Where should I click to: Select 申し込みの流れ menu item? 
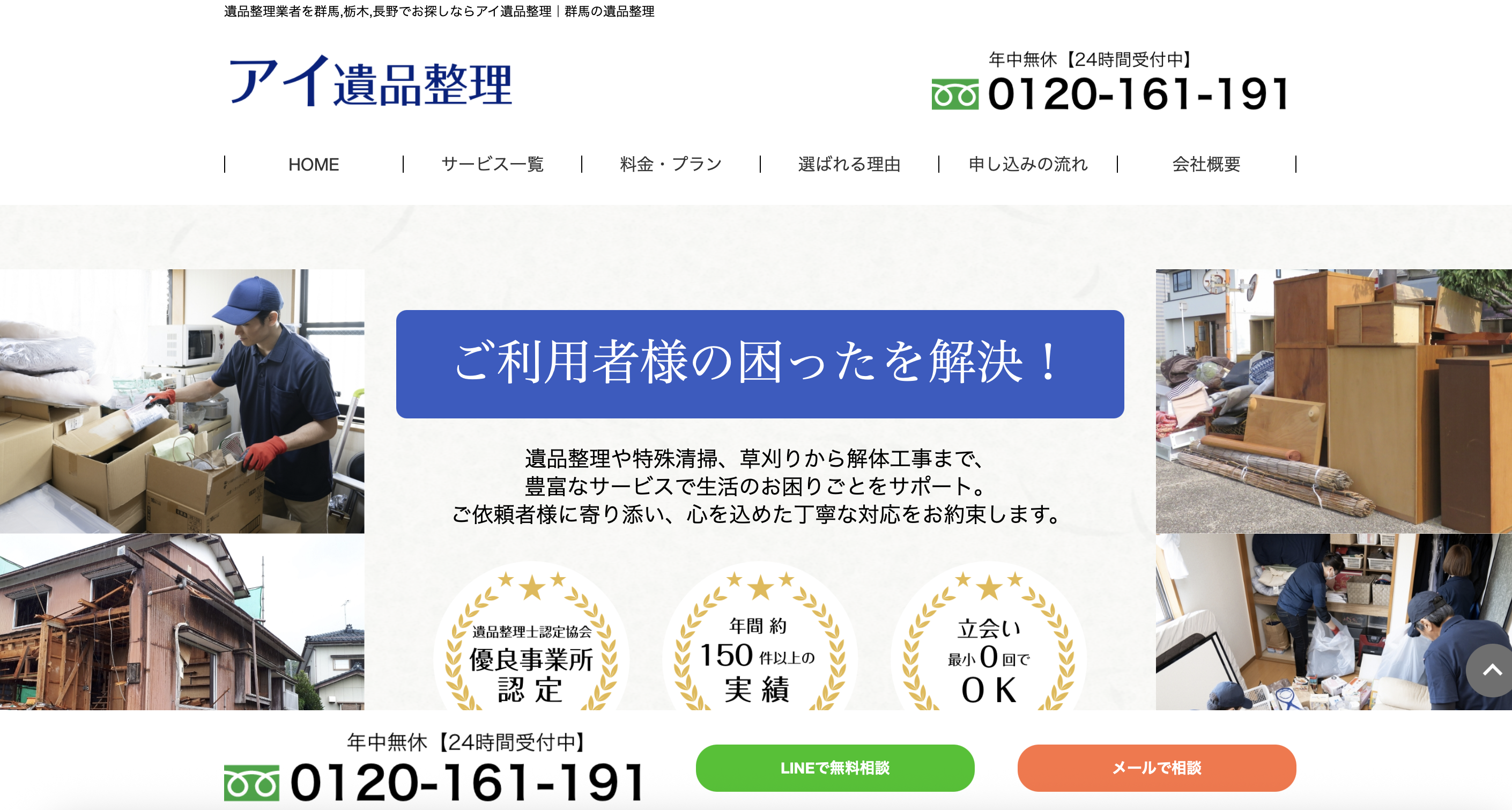(x=1028, y=165)
